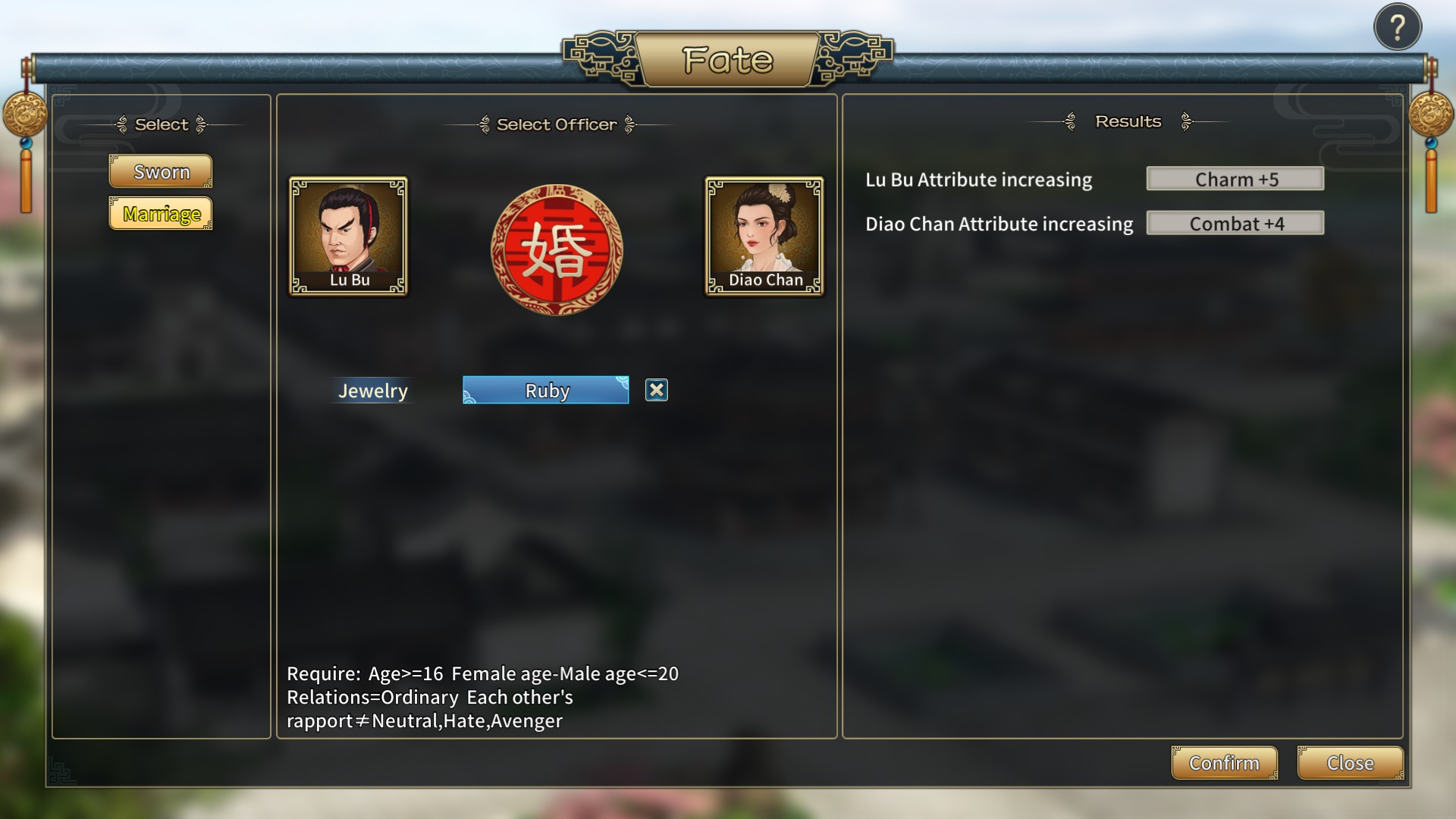Open the help question mark icon
This screenshot has height=819, width=1456.
coord(1397,27)
